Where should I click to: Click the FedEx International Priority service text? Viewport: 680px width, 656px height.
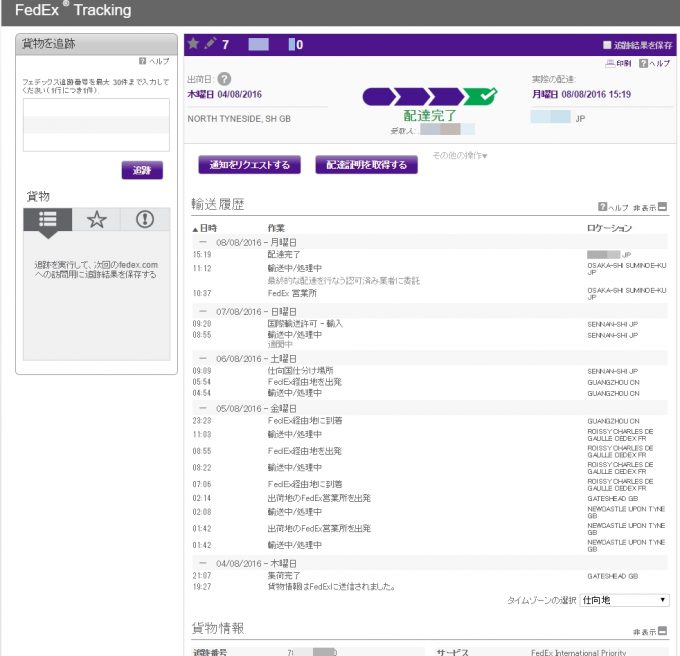[x=579, y=652]
